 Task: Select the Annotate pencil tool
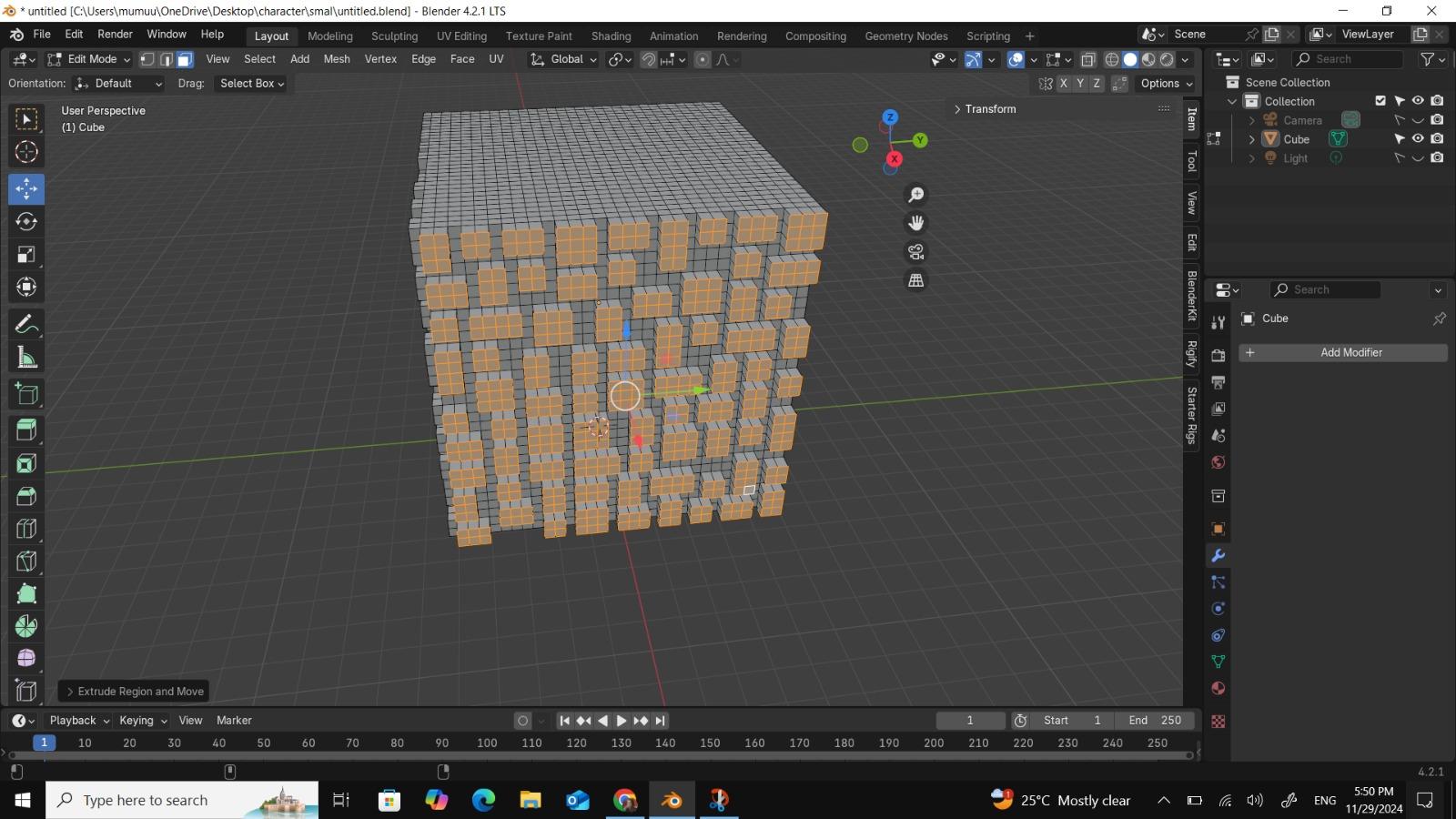[26, 324]
